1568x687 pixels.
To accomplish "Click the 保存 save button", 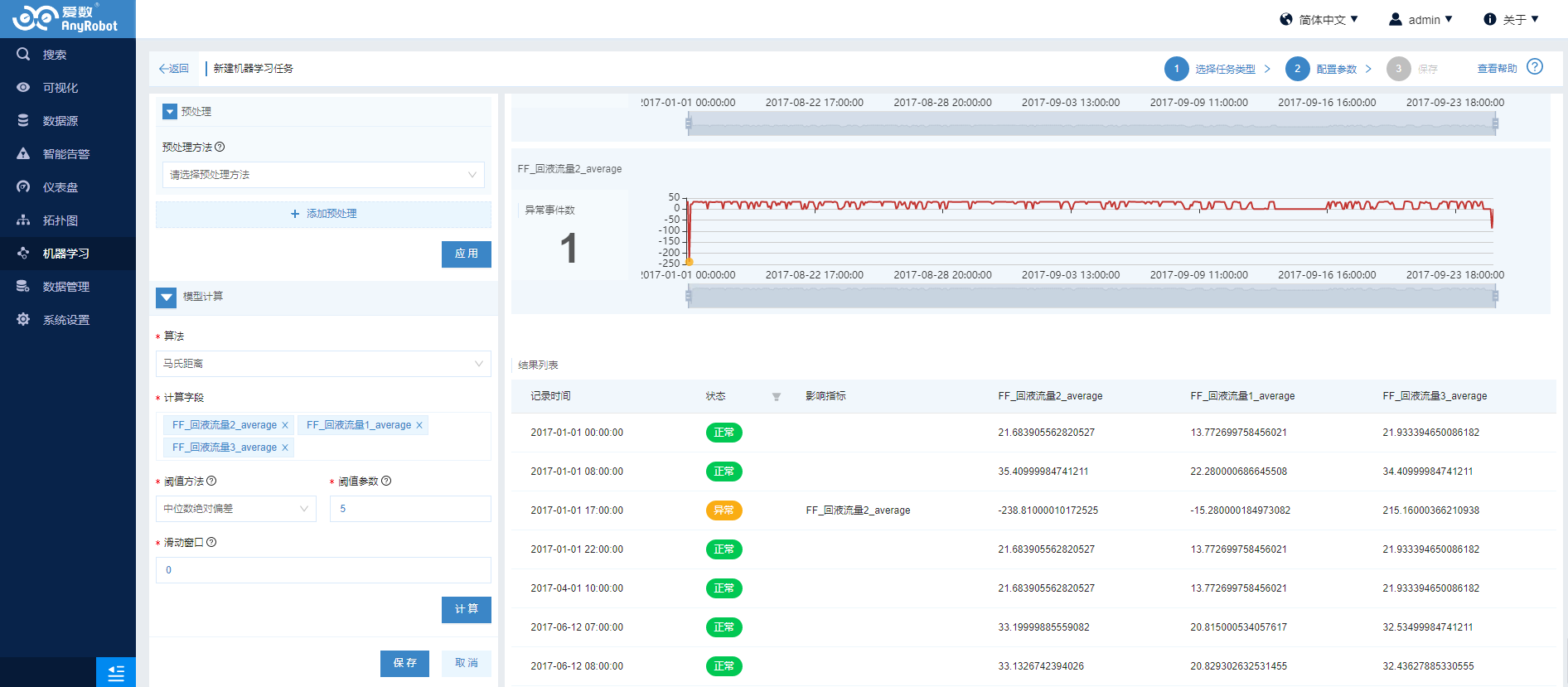I will 405,664.
